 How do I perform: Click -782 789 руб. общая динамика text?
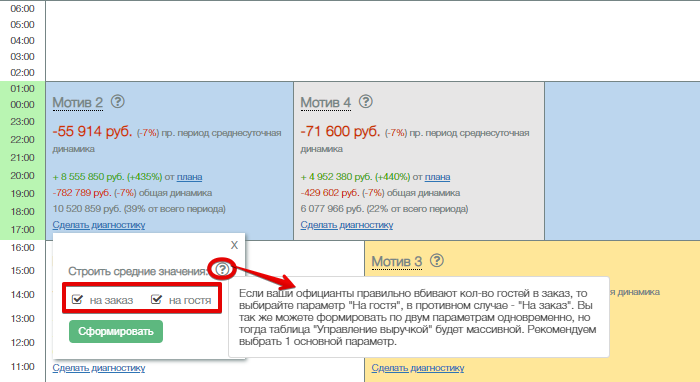[132, 193]
